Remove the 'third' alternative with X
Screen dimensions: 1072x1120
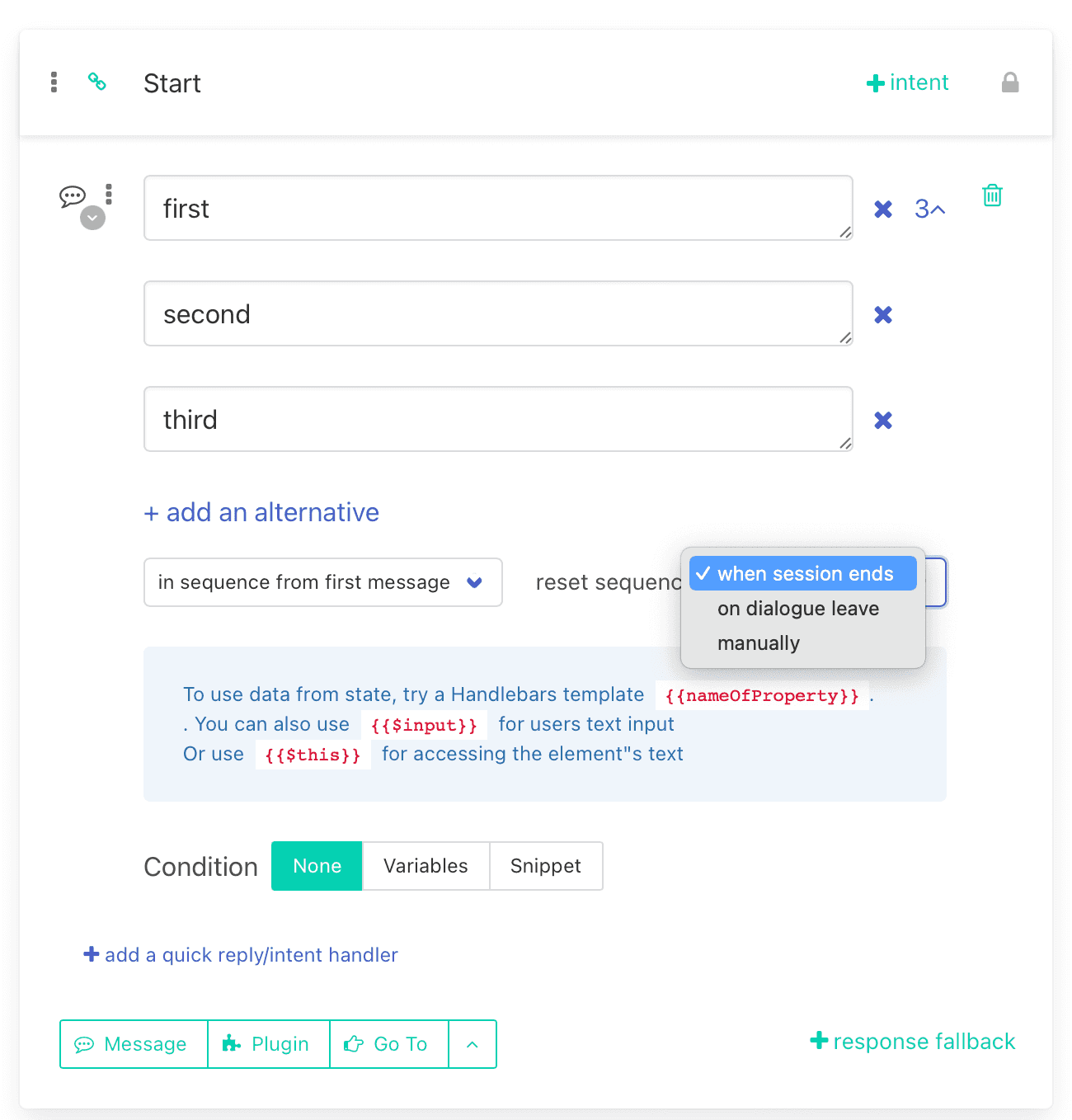point(883,421)
